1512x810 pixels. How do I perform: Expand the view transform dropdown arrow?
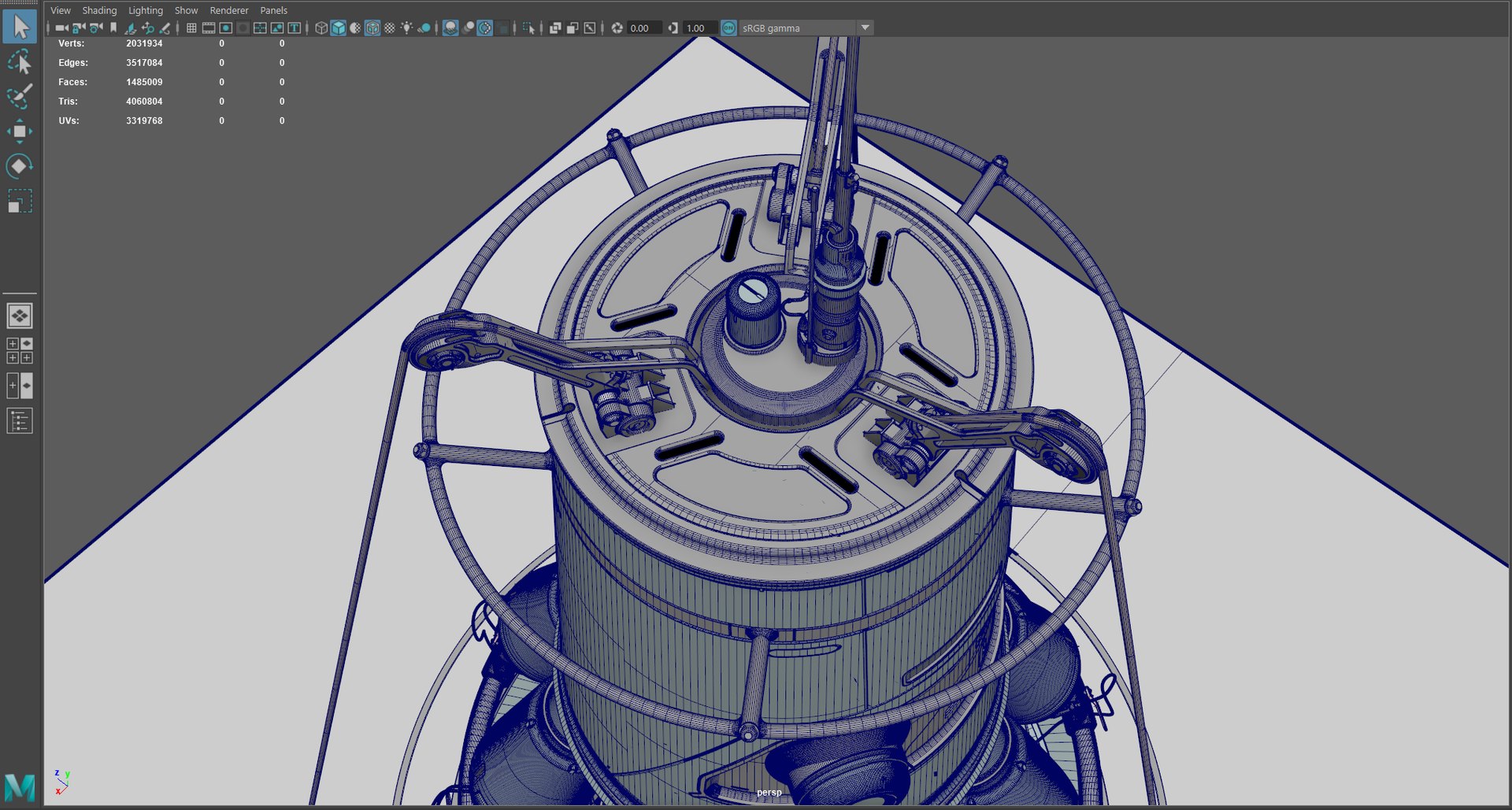(865, 28)
